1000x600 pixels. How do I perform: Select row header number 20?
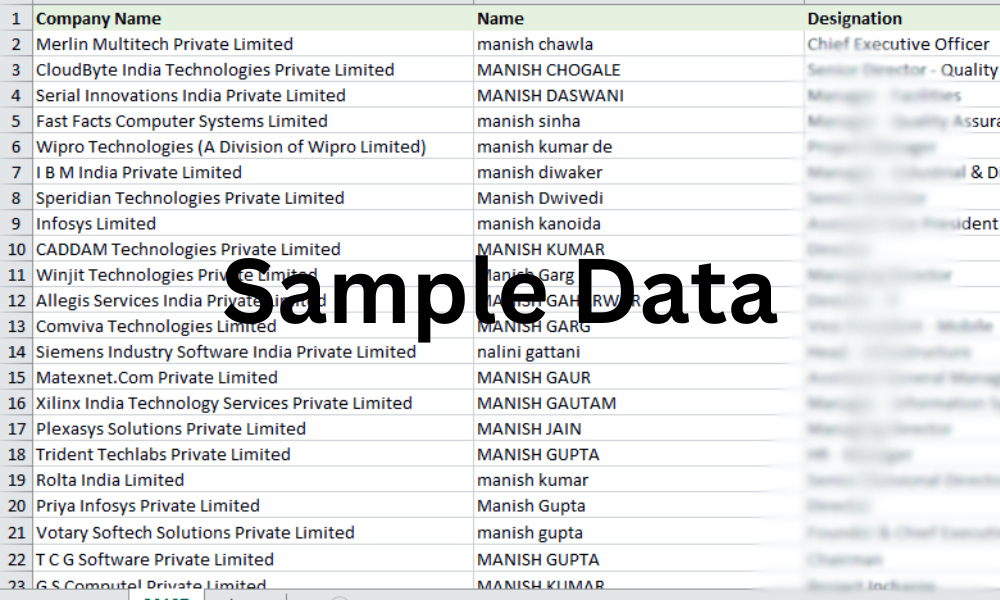[x=16, y=506]
